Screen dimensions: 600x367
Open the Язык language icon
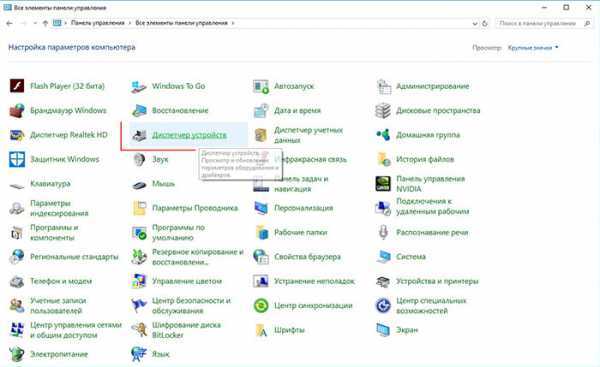click(139, 354)
